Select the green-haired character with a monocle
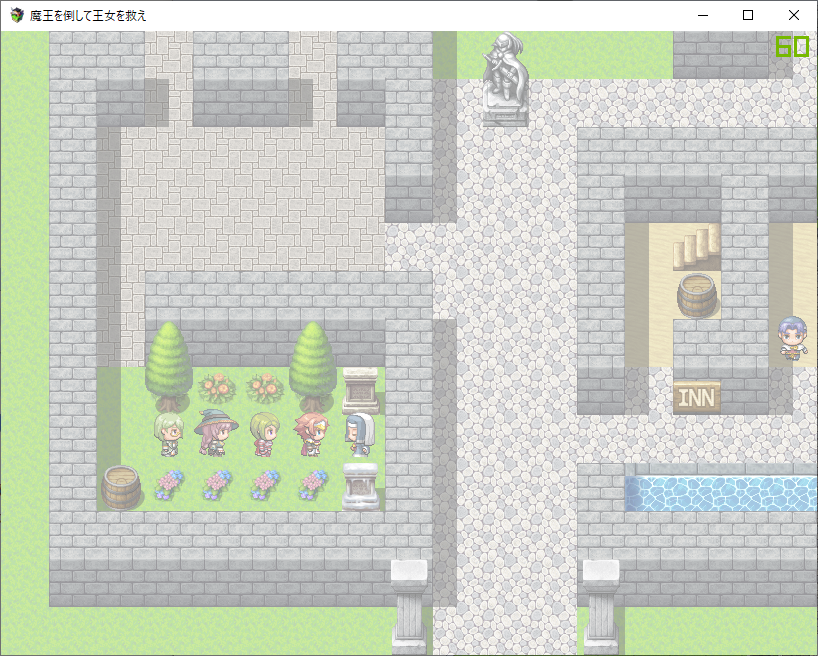This screenshot has height=656, width=818. (167, 434)
